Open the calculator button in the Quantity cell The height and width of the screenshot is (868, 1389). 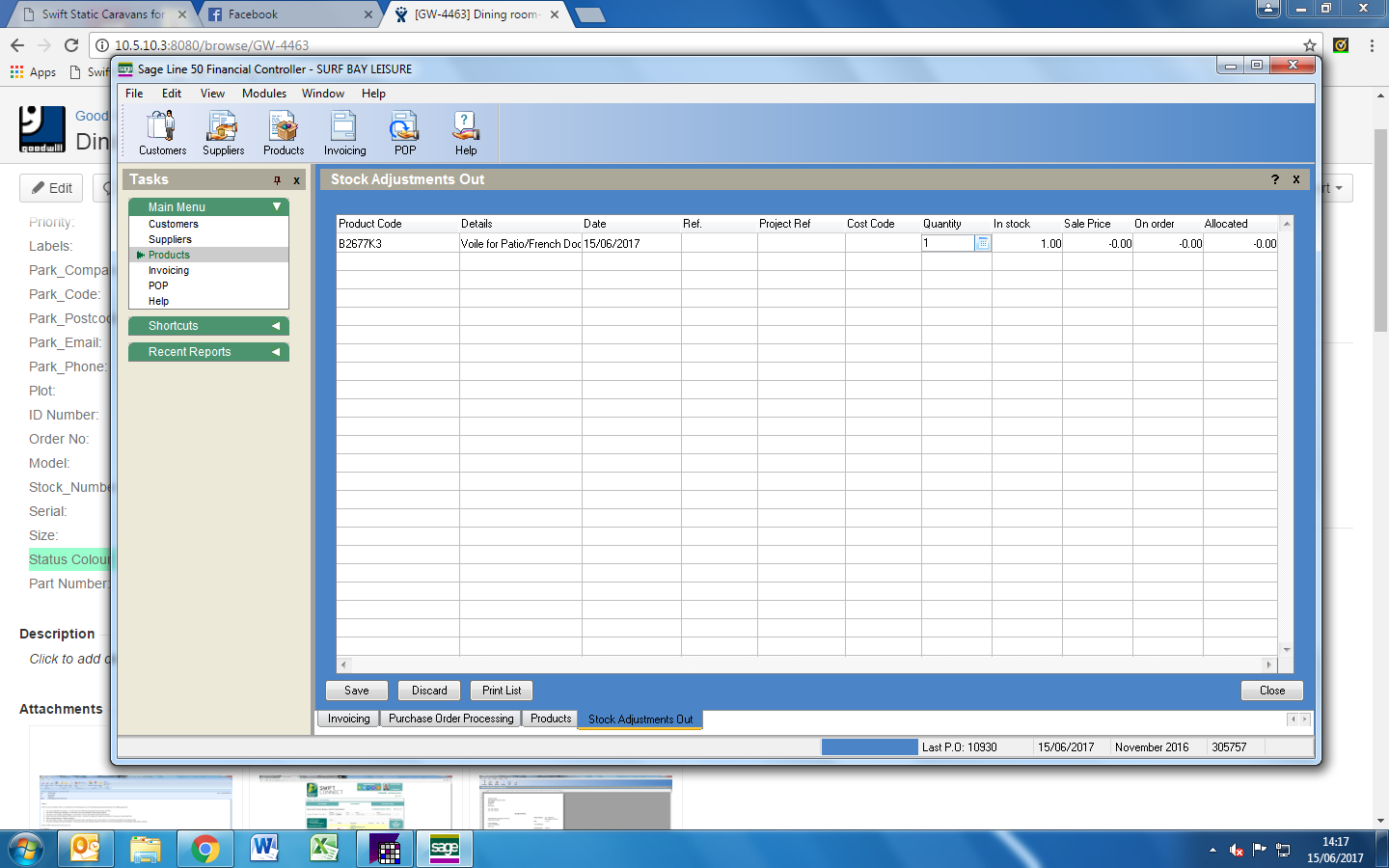pos(983,243)
